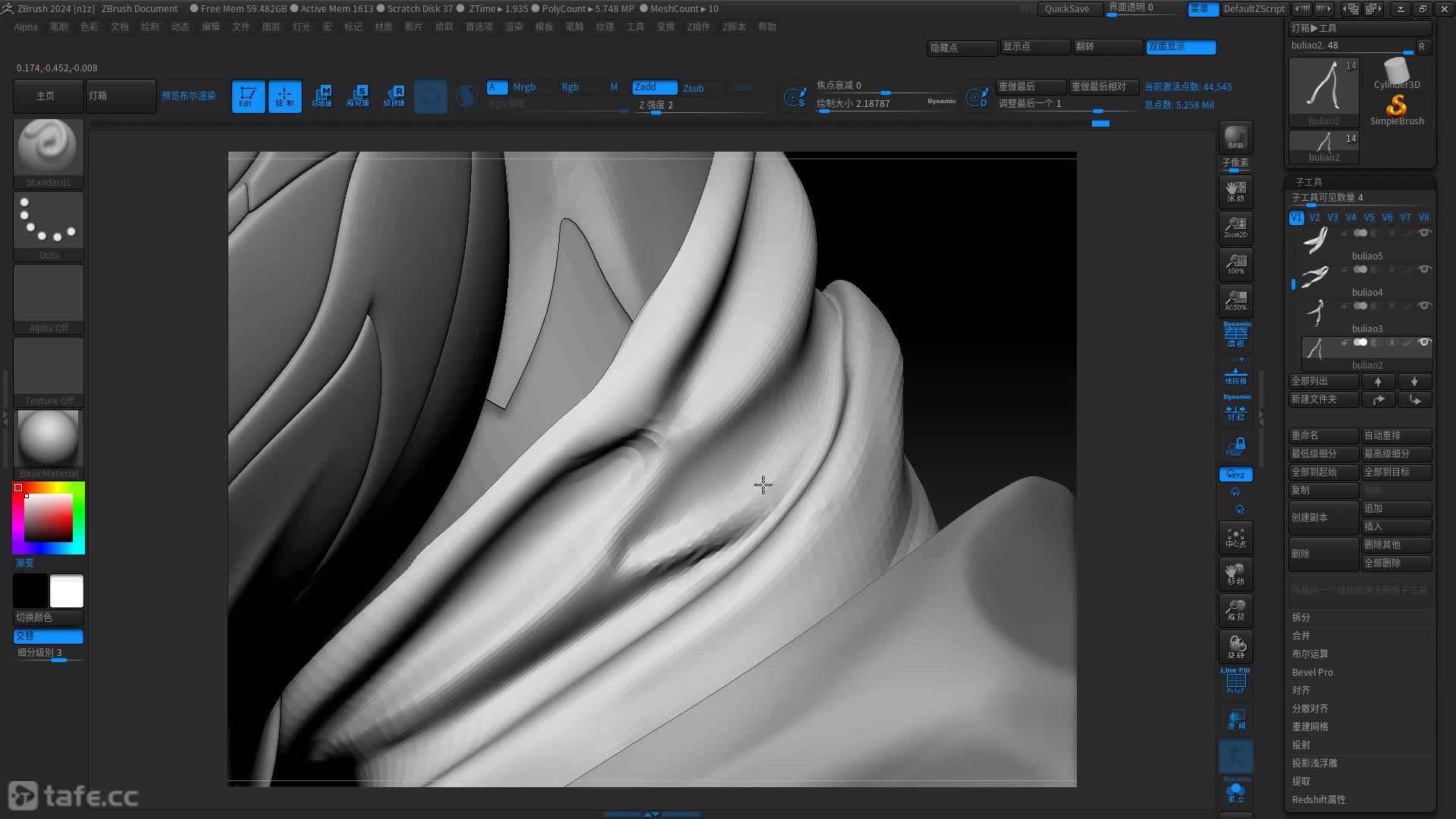The width and height of the screenshot is (1456, 819).
Task: Click the 全部删除 (Delete All) button
Action: pyautogui.click(x=1396, y=563)
